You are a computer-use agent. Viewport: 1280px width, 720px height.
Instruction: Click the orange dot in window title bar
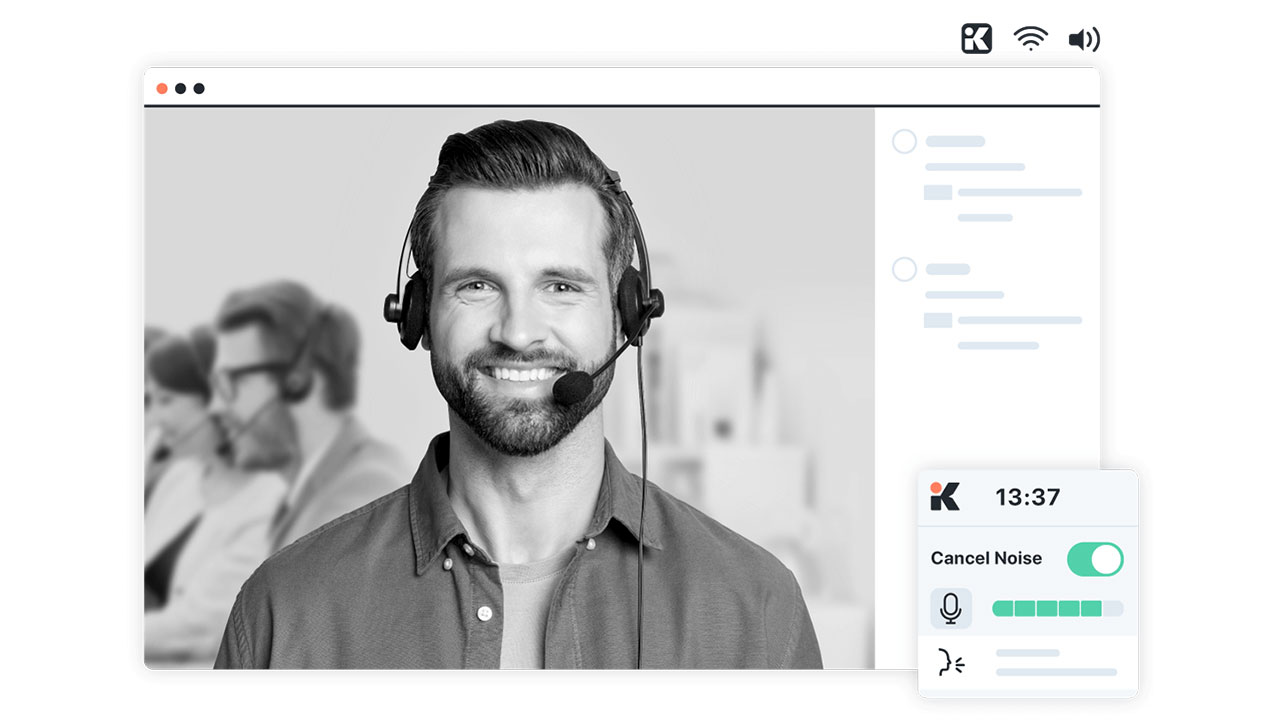[x=162, y=88]
